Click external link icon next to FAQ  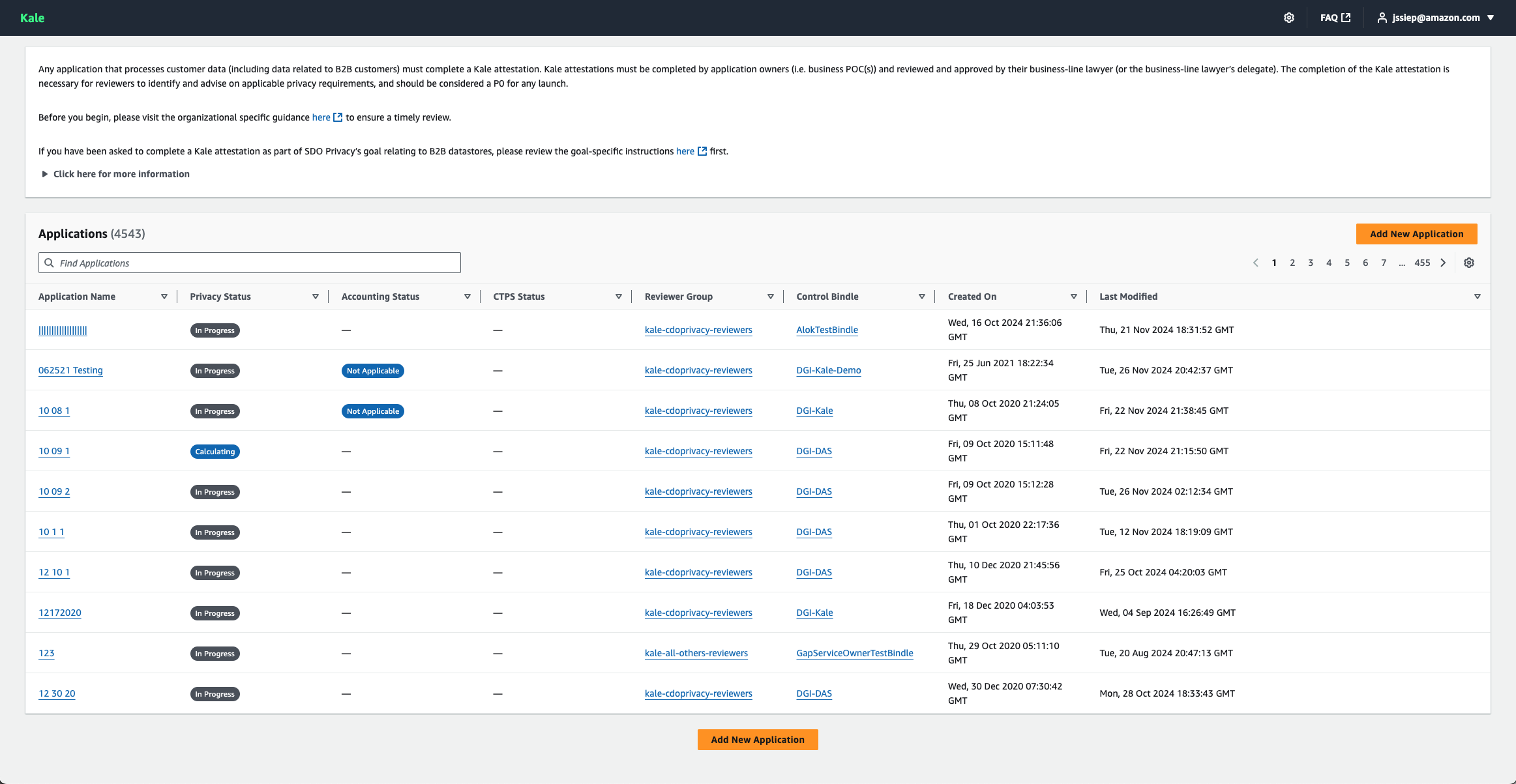[x=1346, y=18]
